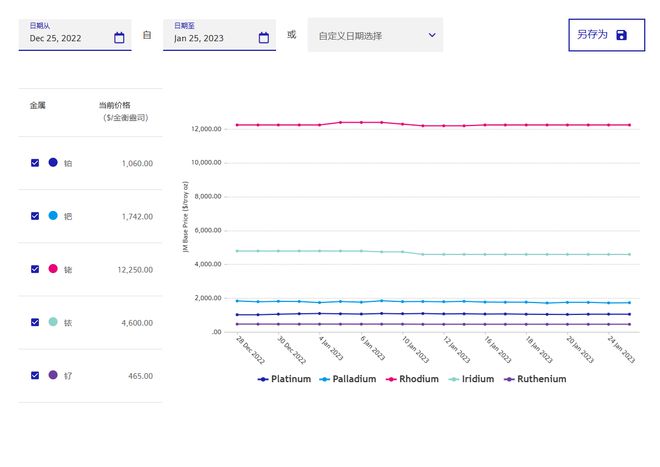
Task: Click the custom date dropdown chevron
Action: click(x=432, y=35)
